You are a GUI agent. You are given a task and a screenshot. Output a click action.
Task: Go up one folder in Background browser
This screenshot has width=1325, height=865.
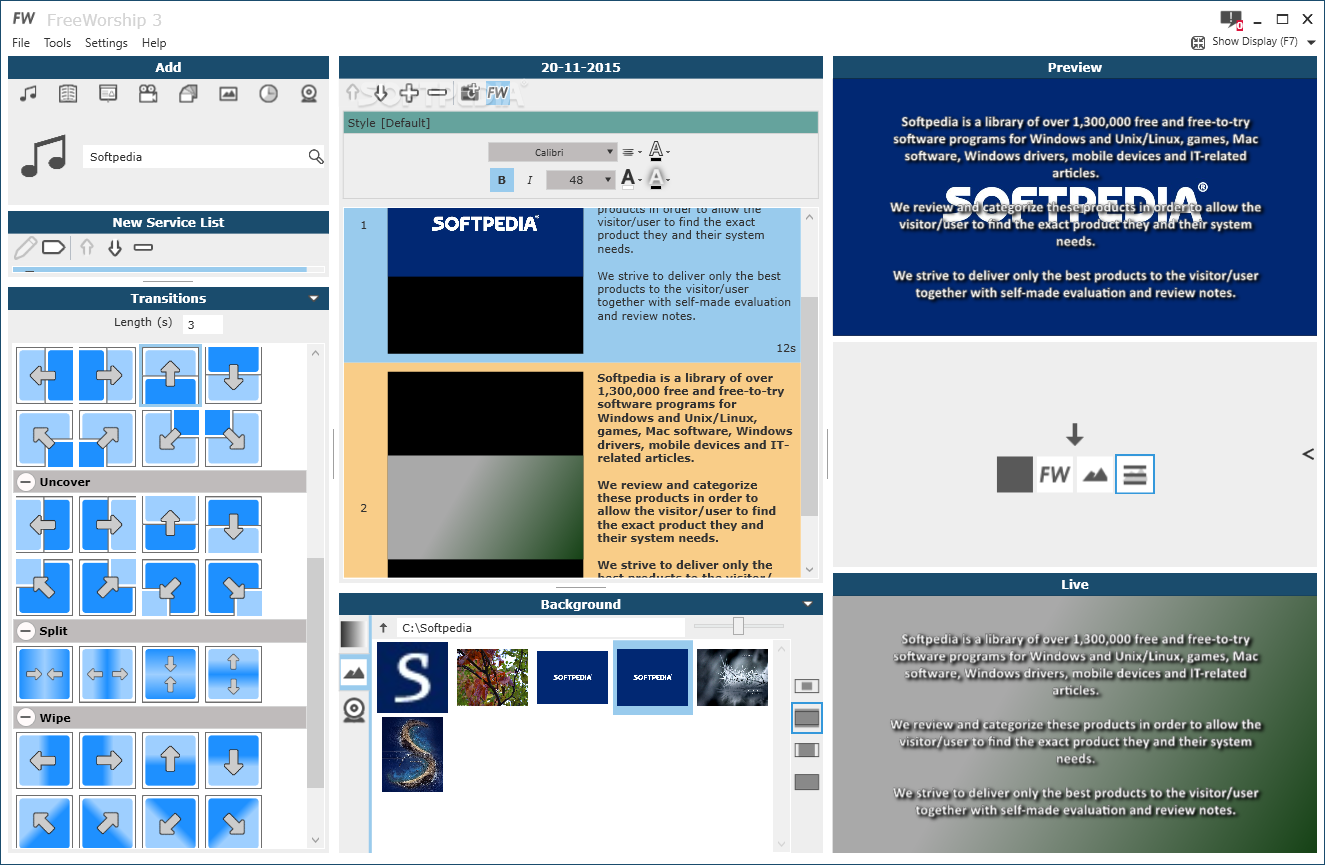(383, 628)
